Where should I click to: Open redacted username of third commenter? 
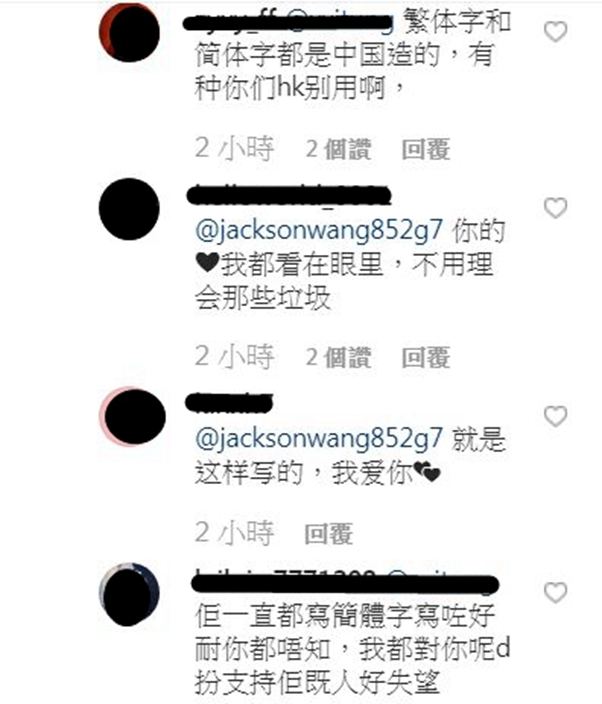pos(229,402)
